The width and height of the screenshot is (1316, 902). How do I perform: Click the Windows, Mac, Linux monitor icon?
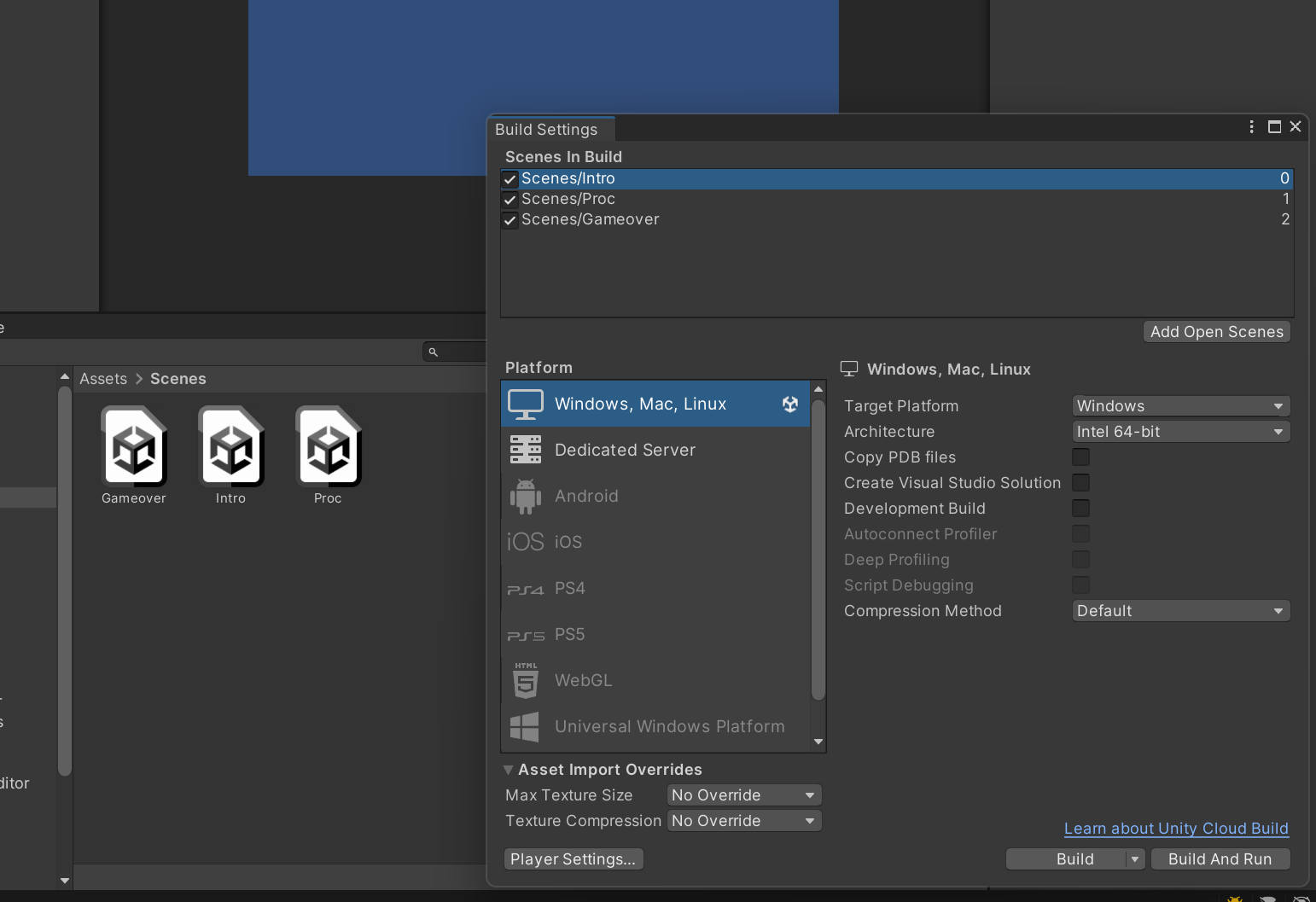[x=526, y=404]
